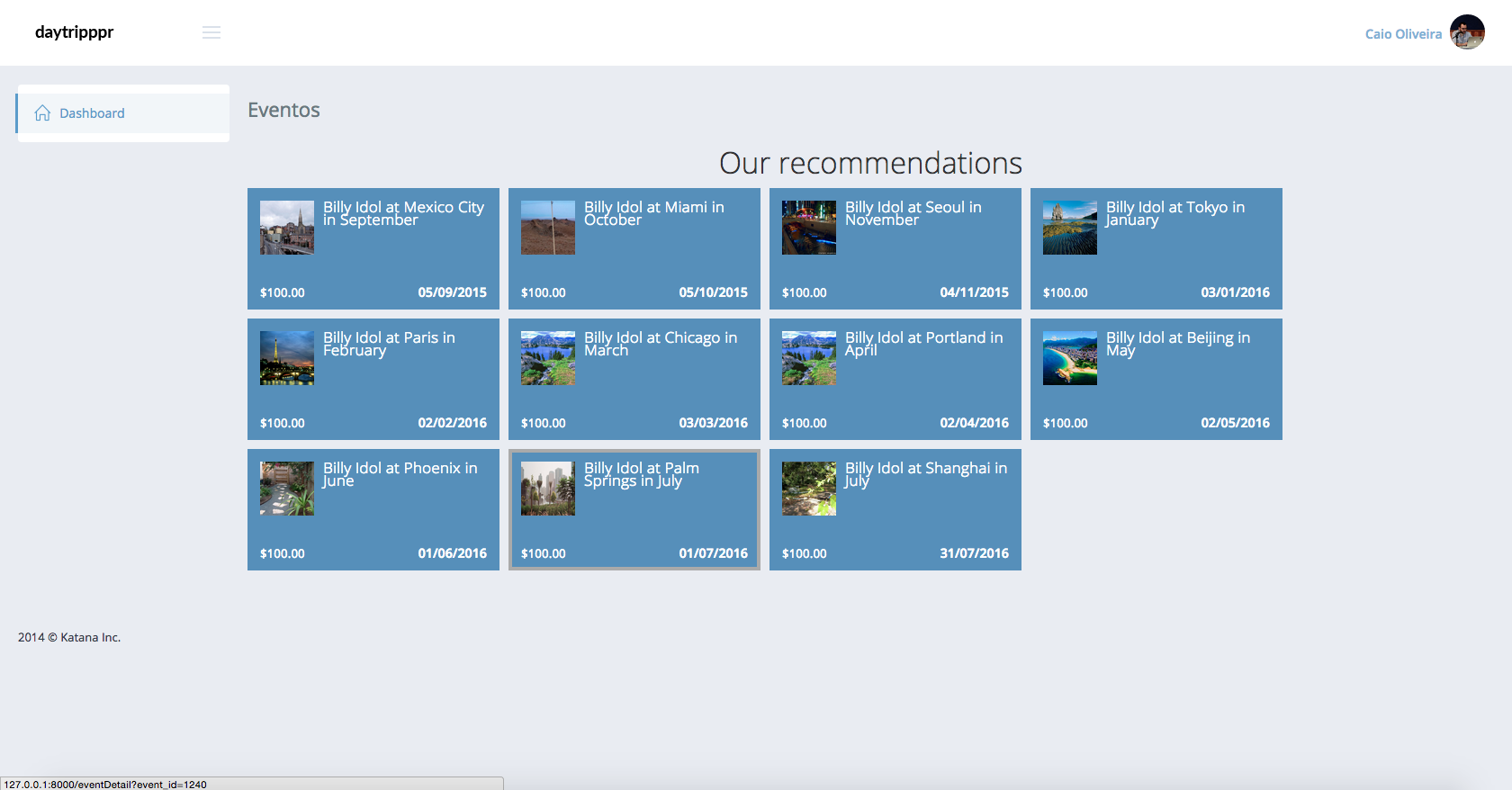The width and height of the screenshot is (1512, 790).
Task: Open Billy Idol at Portland in April title
Action: pyautogui.click(x=924, y=344)
